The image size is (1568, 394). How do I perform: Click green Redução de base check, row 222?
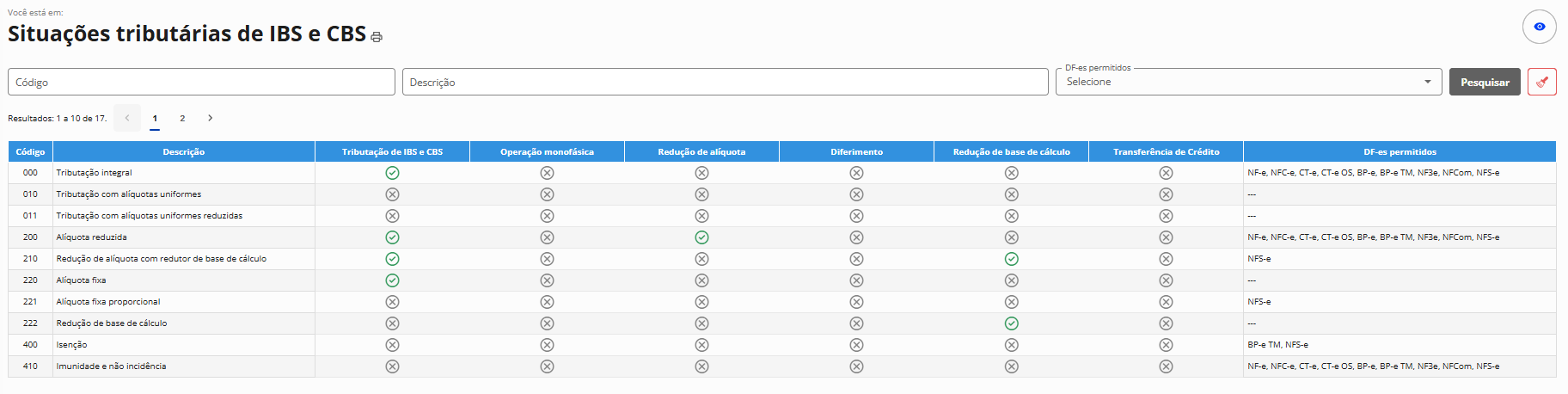point(1011,323)
